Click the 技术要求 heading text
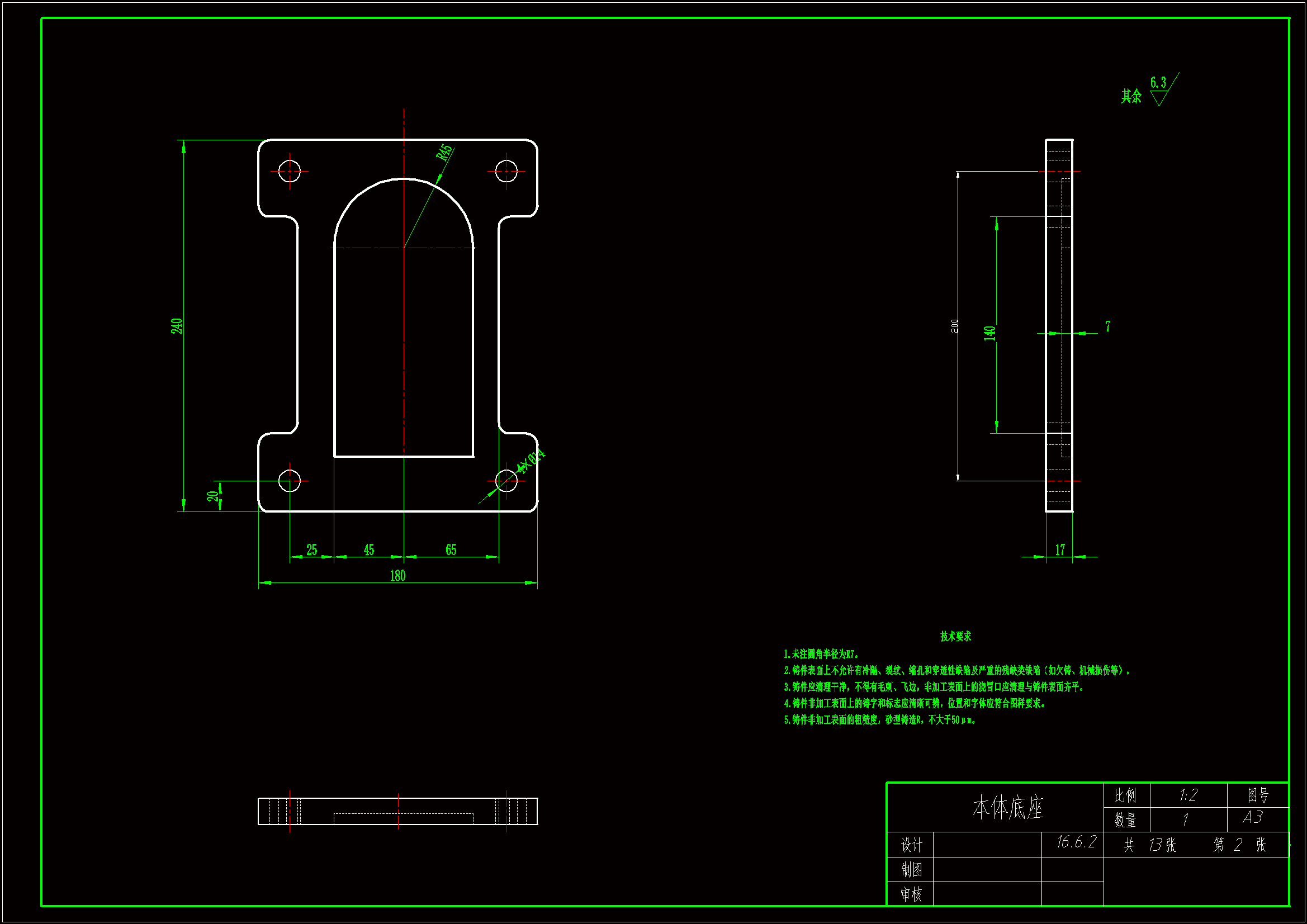 tap(956, 637)
